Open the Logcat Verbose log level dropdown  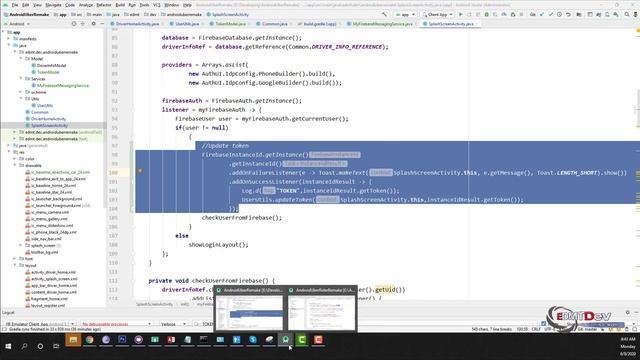pos(173,324)
